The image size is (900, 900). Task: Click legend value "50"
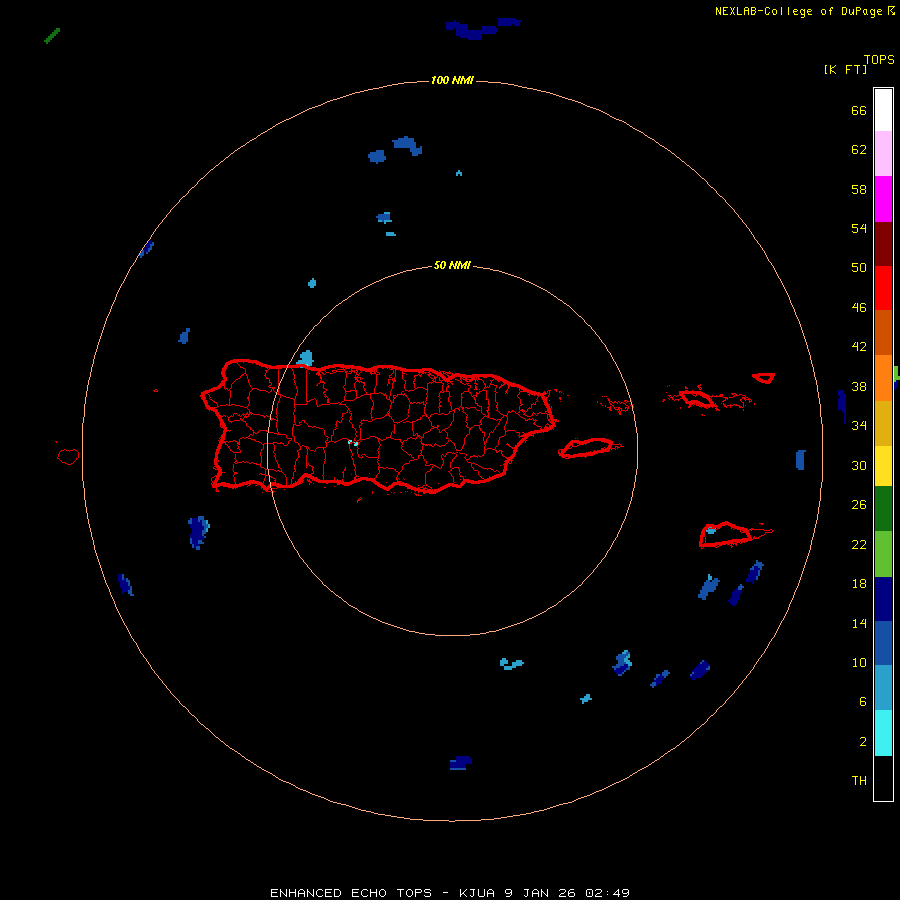point(859,267)
